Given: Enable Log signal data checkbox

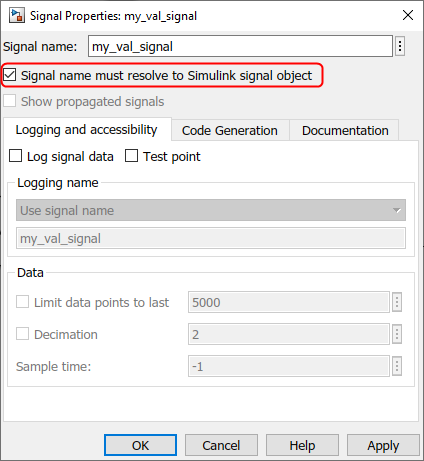Looking at the screenshot, I should (16, 156).
